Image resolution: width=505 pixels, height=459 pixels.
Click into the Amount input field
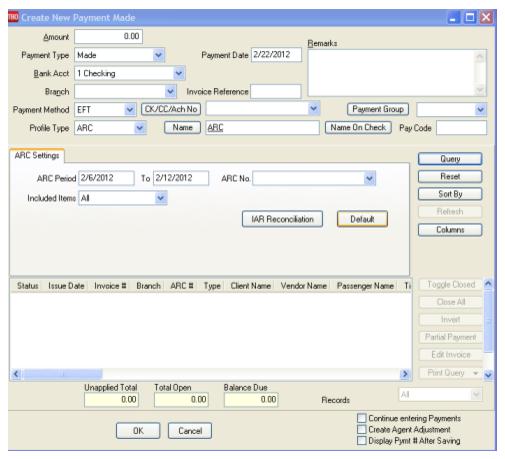pyautogui.click(x=109, y=36)
